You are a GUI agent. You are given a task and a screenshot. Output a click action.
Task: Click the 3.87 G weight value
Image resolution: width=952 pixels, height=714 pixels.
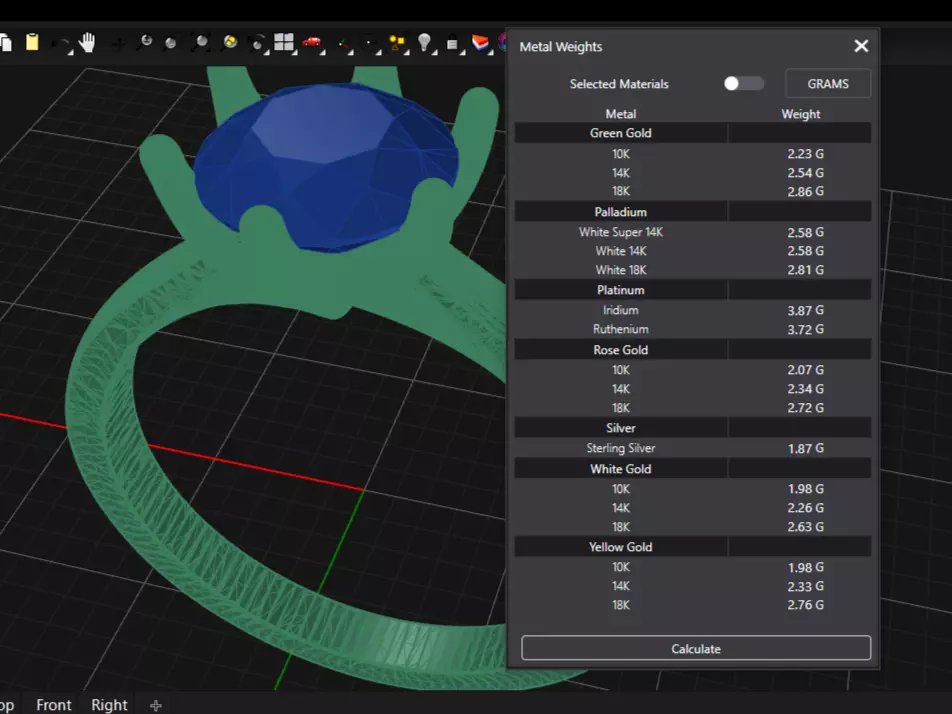pyautogui.click(x=805, y=311)
